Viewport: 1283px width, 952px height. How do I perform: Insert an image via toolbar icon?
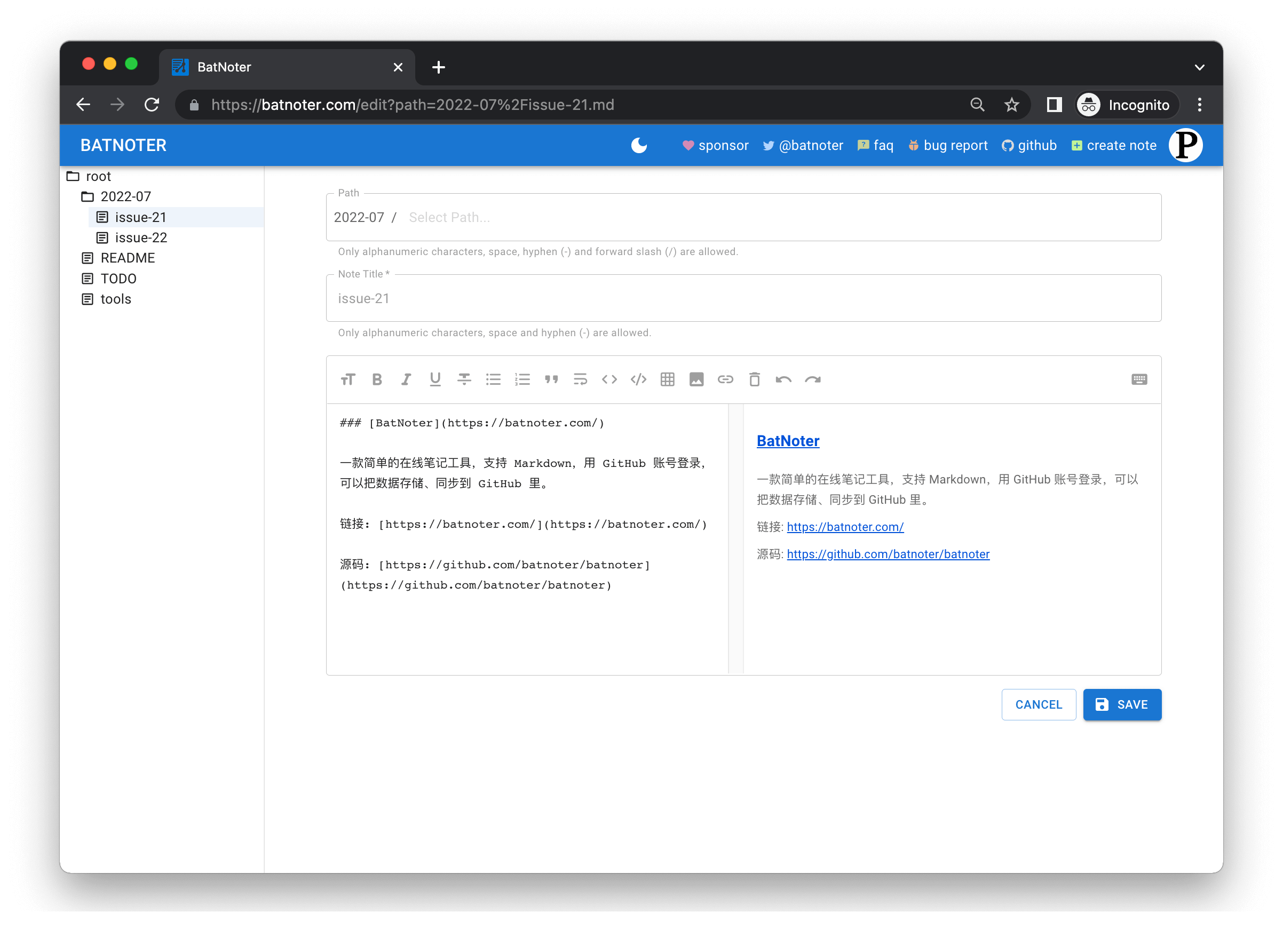point(696,379)
